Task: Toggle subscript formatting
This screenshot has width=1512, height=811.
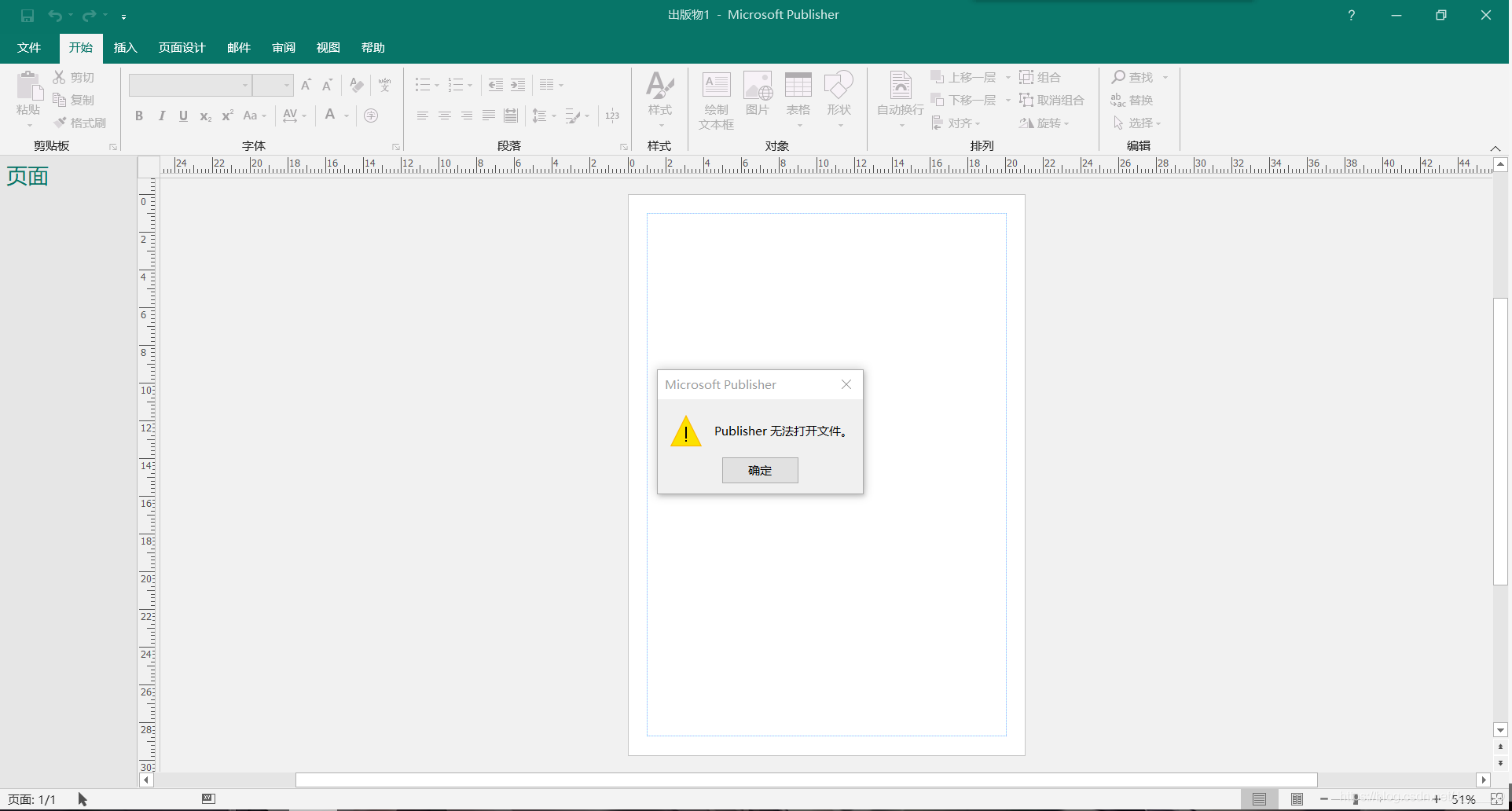Action: [205, 116]
